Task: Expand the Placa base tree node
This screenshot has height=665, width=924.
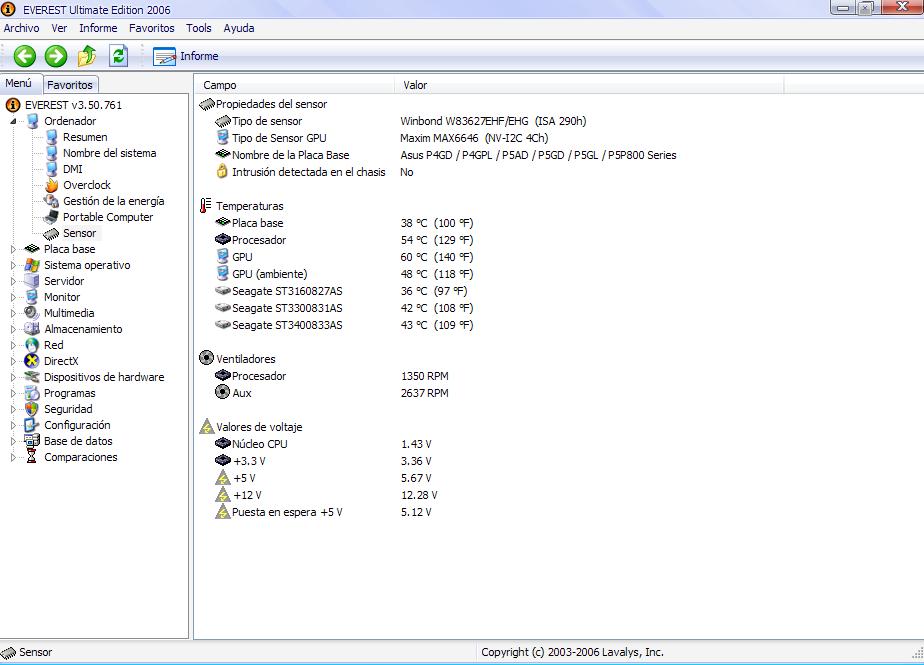Action: tap(13, 249)
